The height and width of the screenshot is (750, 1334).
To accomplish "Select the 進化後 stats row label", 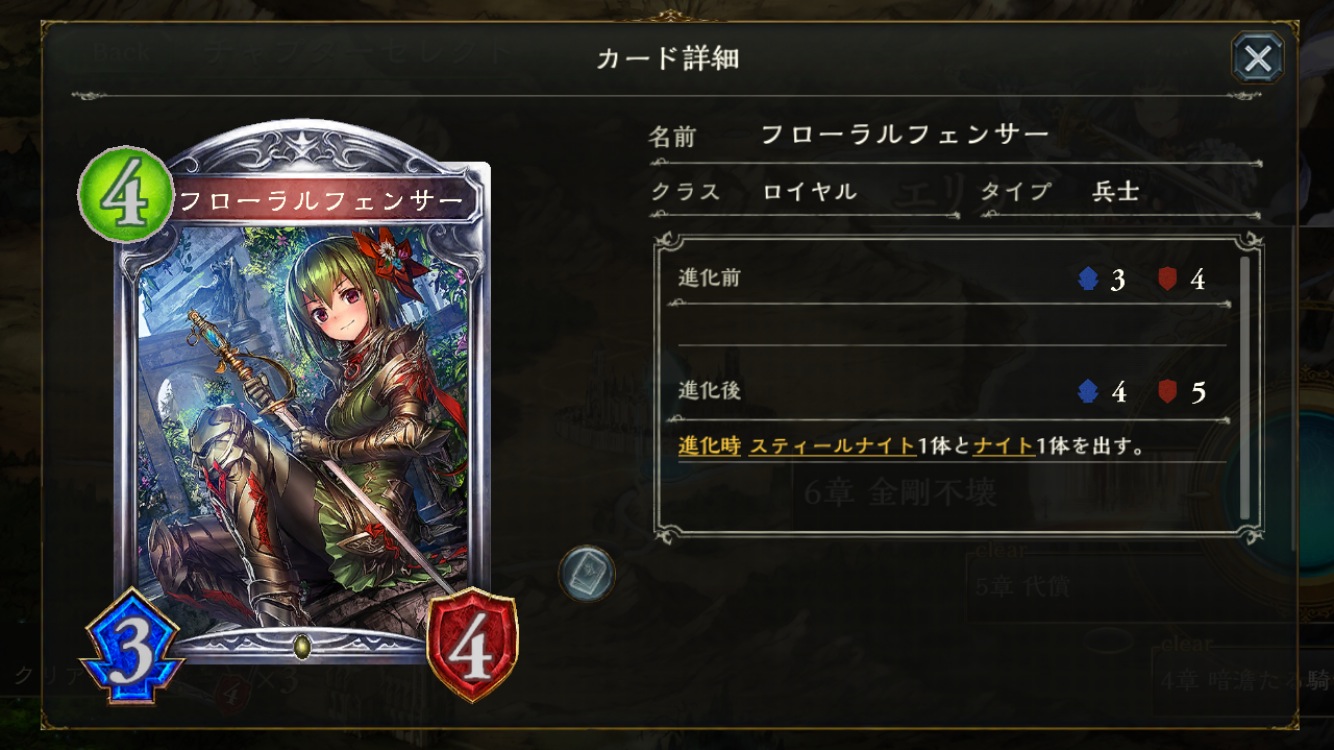I will pos(709,390).
